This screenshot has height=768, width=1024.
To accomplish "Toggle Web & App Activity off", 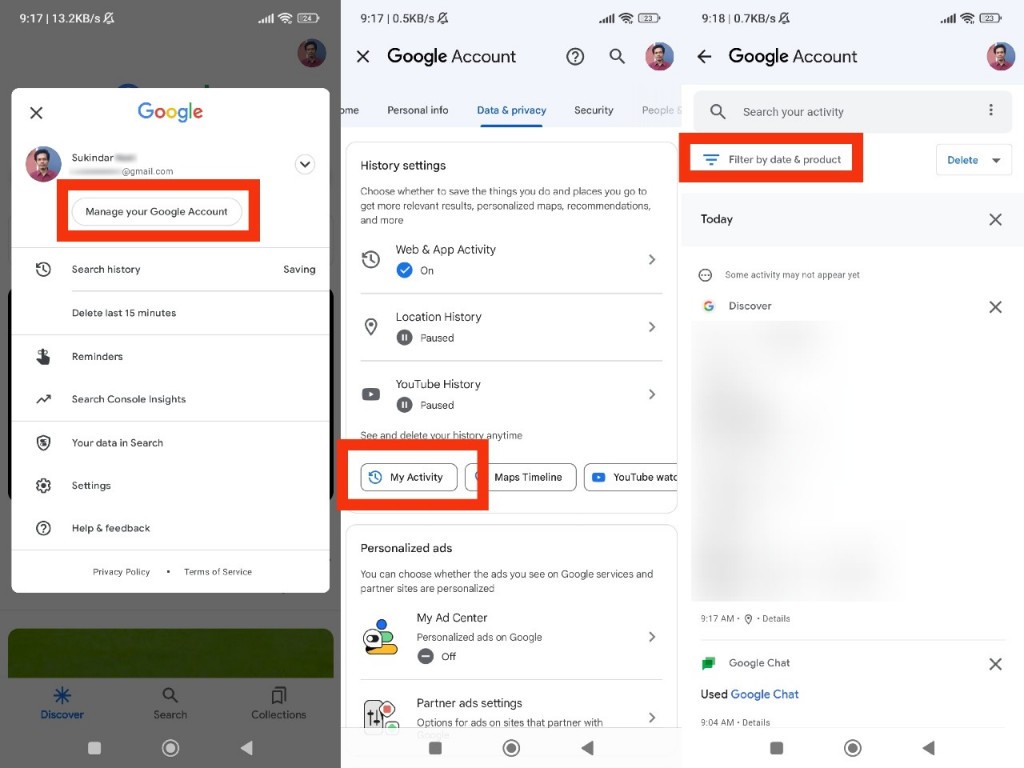I will click(404, 268).
